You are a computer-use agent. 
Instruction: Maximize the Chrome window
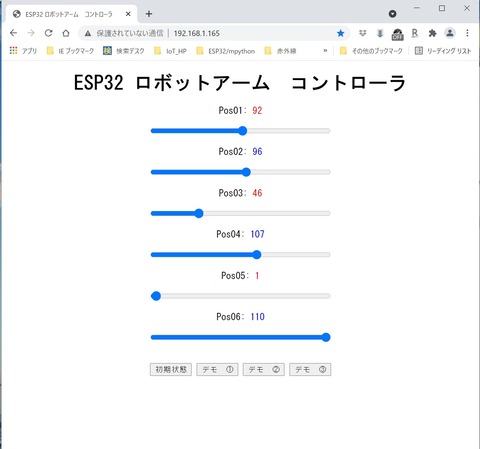point(442,8)
